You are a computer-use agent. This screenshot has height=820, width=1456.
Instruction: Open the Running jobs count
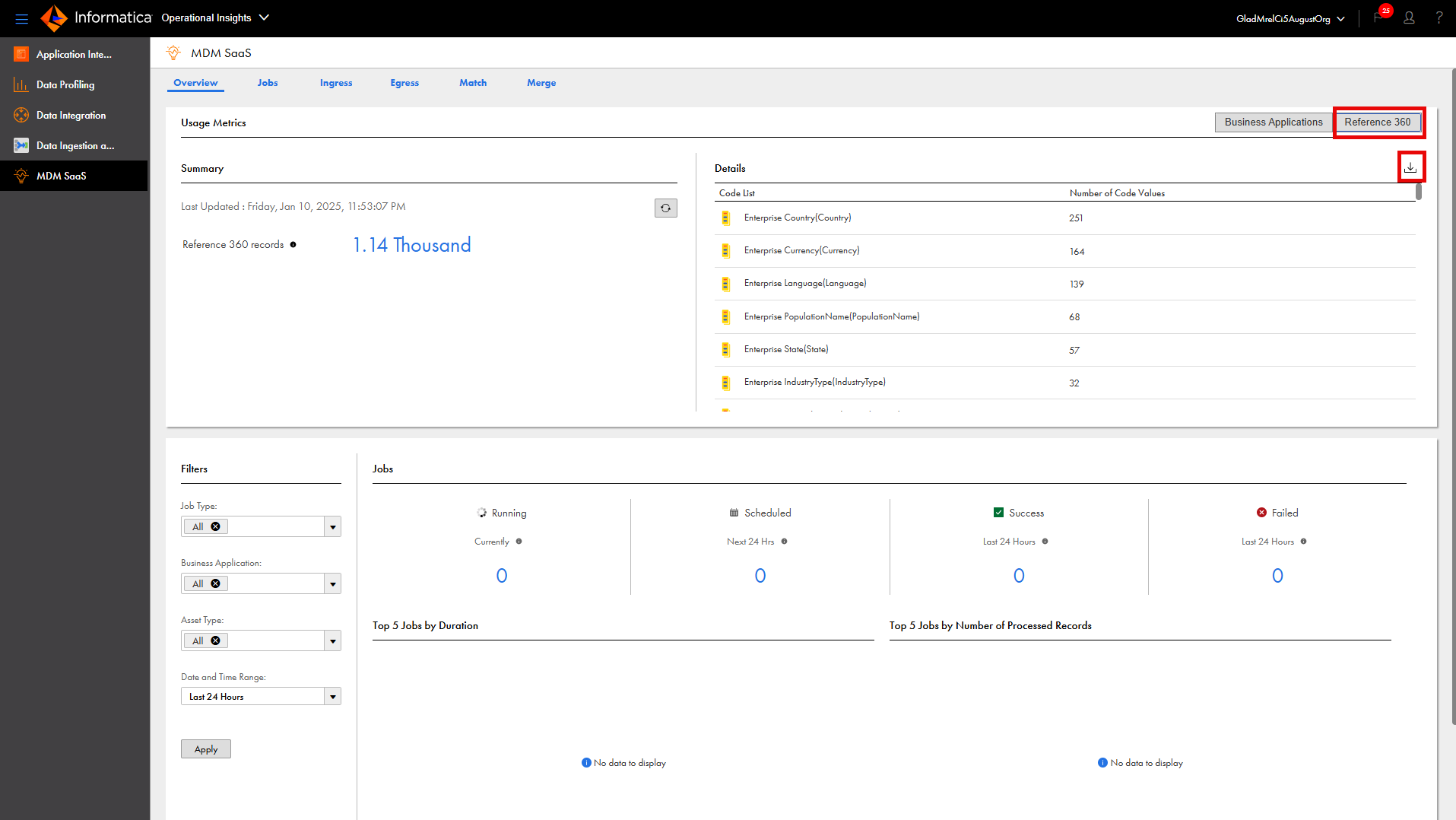click(502, 576)
